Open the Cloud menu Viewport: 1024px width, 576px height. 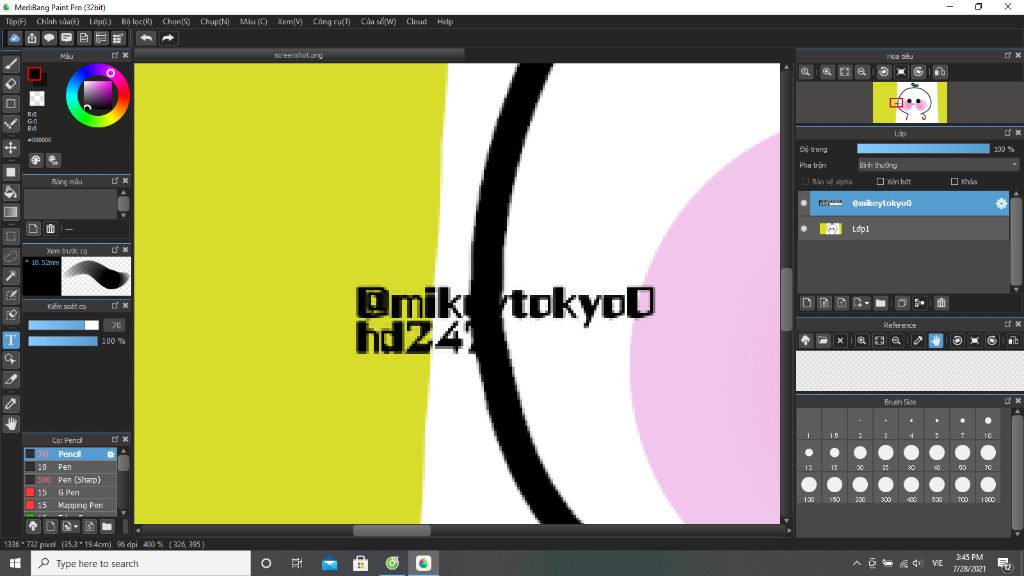click(416, 22)
